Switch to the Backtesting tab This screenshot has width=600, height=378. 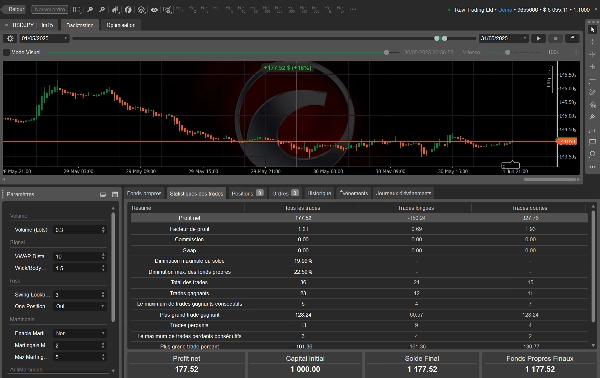pyautogui.click(x=80, y=25)
